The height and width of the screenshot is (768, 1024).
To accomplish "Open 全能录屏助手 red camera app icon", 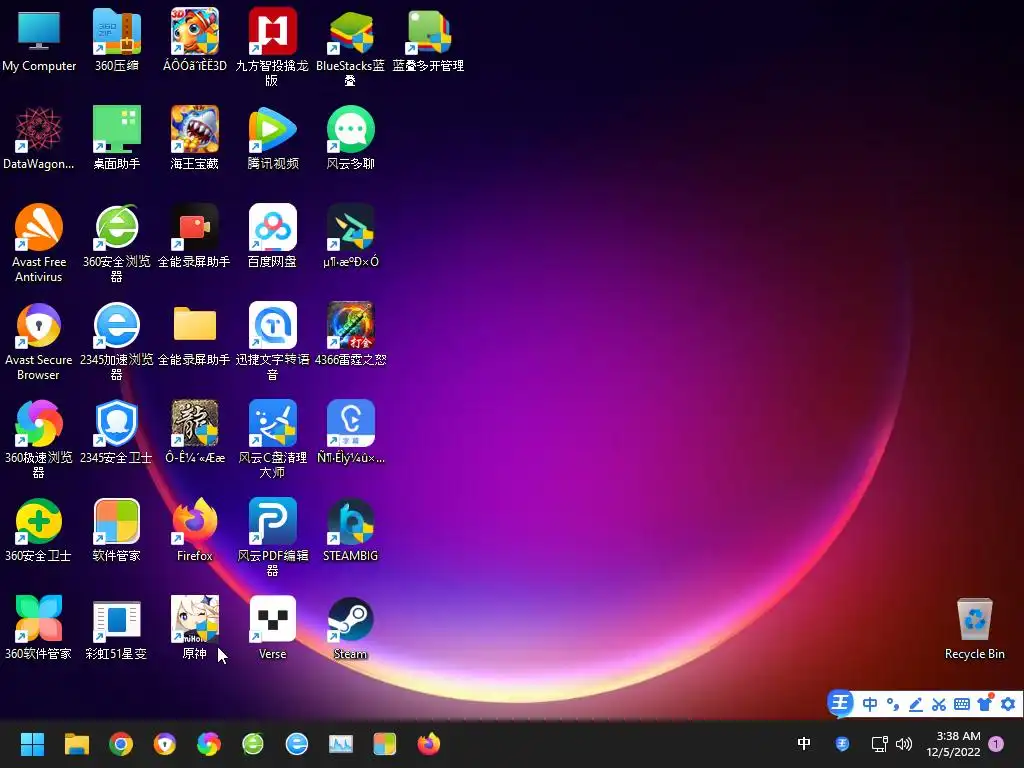I will (x=194, y=235).
